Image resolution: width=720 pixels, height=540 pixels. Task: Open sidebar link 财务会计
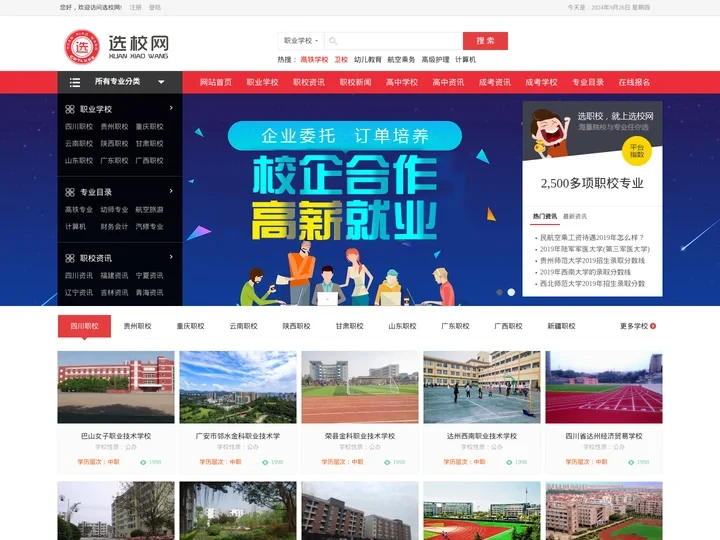pyautogui.click(x=114, y=226)
